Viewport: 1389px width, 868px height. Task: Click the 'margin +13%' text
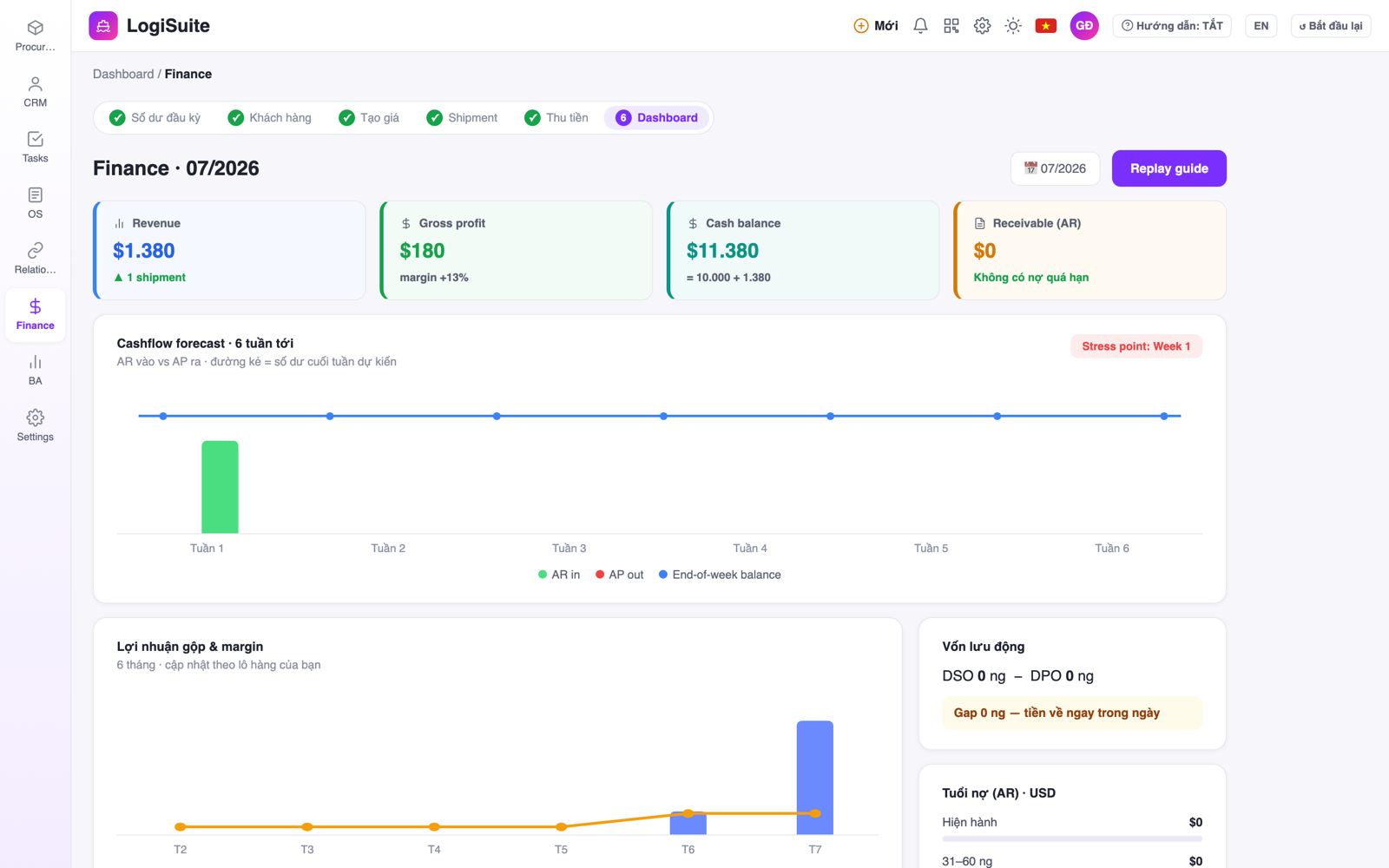[x=434, y=278]
